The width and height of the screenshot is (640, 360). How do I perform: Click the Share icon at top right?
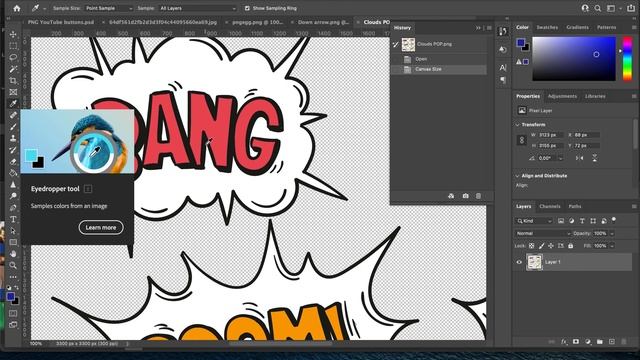[631, 8]
